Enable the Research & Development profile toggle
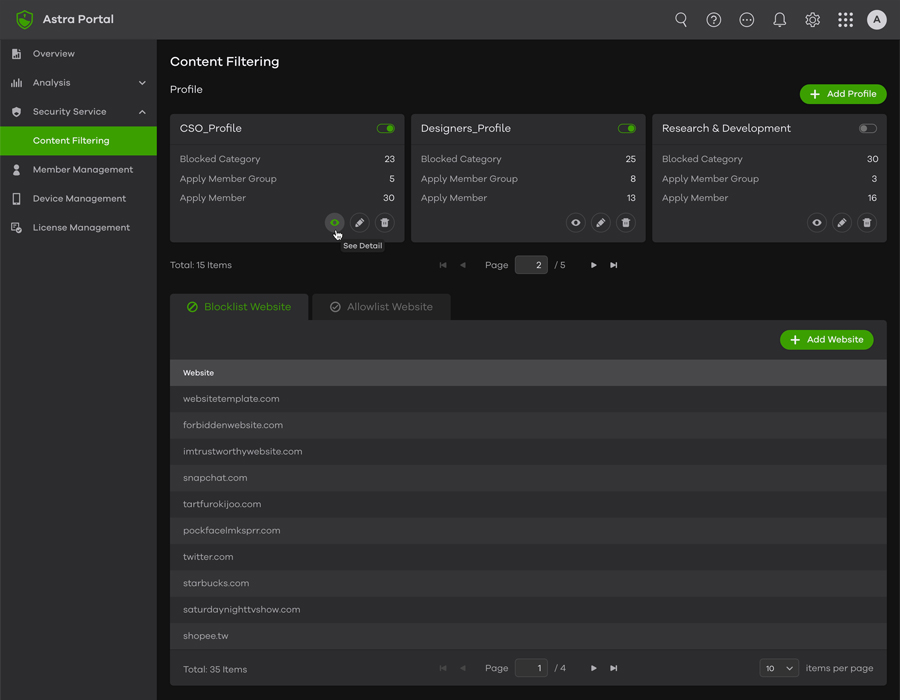 (x=867, y=129)
